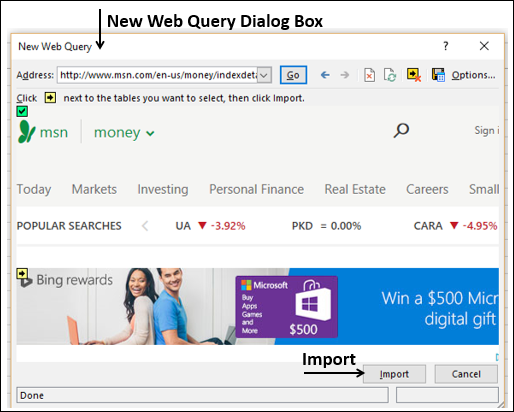Click the Cancel button
The width and height of the screenshot is (514, 412).
point(466,374)
